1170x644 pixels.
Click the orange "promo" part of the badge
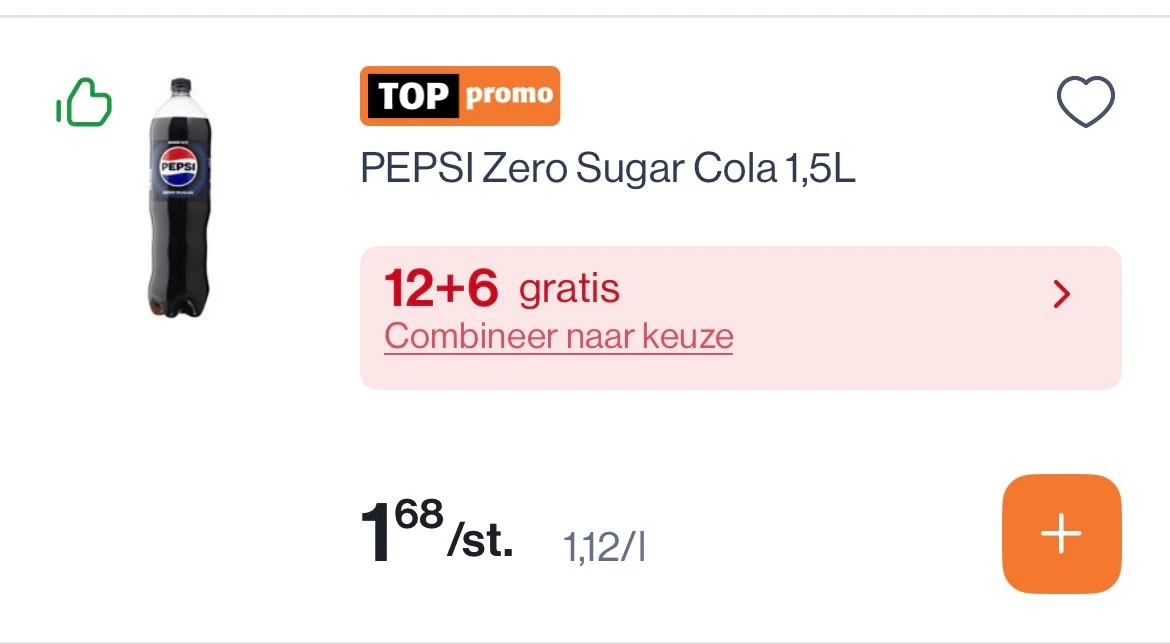(x=509, y=96)
